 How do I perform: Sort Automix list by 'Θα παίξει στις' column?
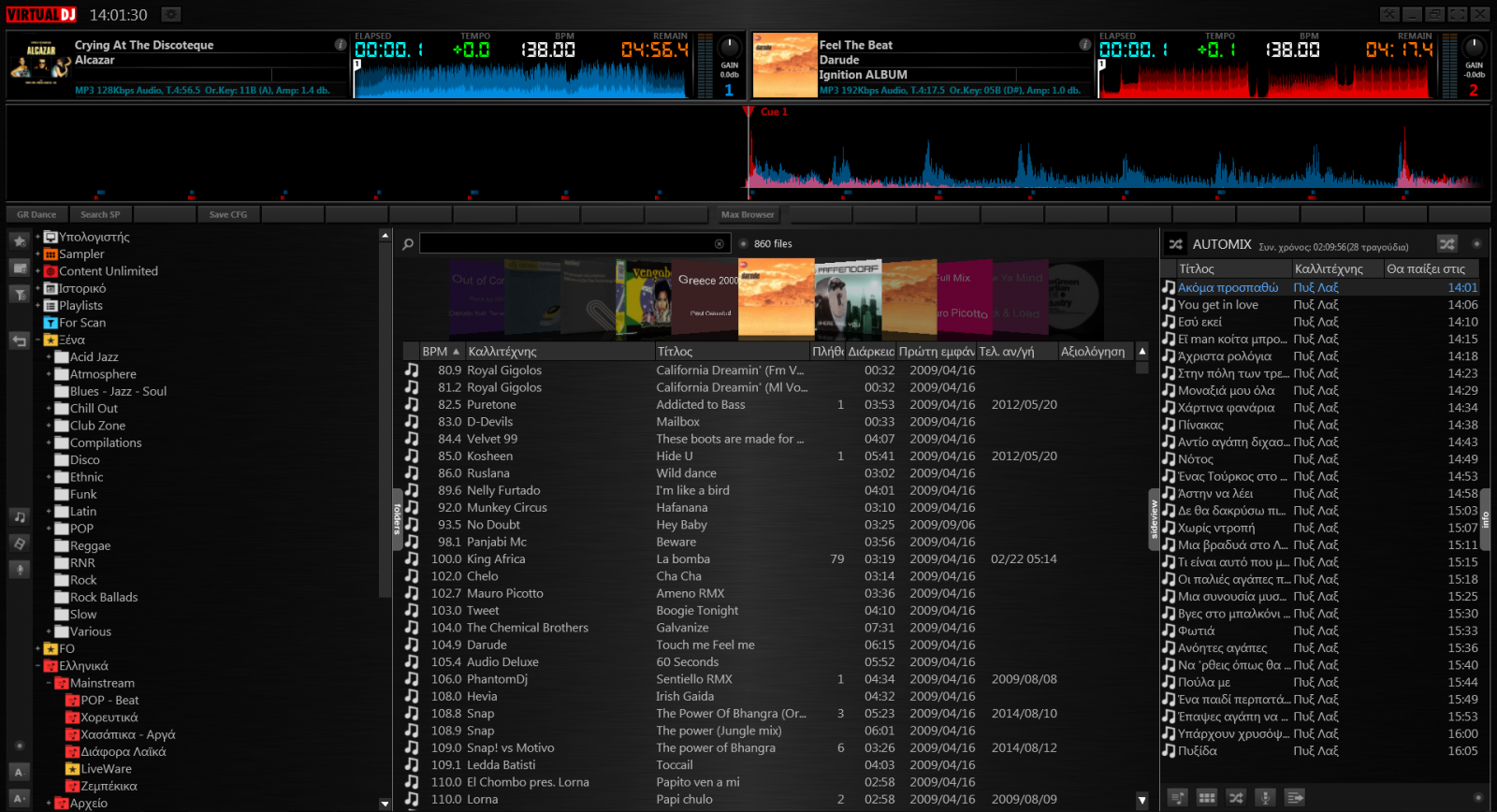(x=1431, y=269)
